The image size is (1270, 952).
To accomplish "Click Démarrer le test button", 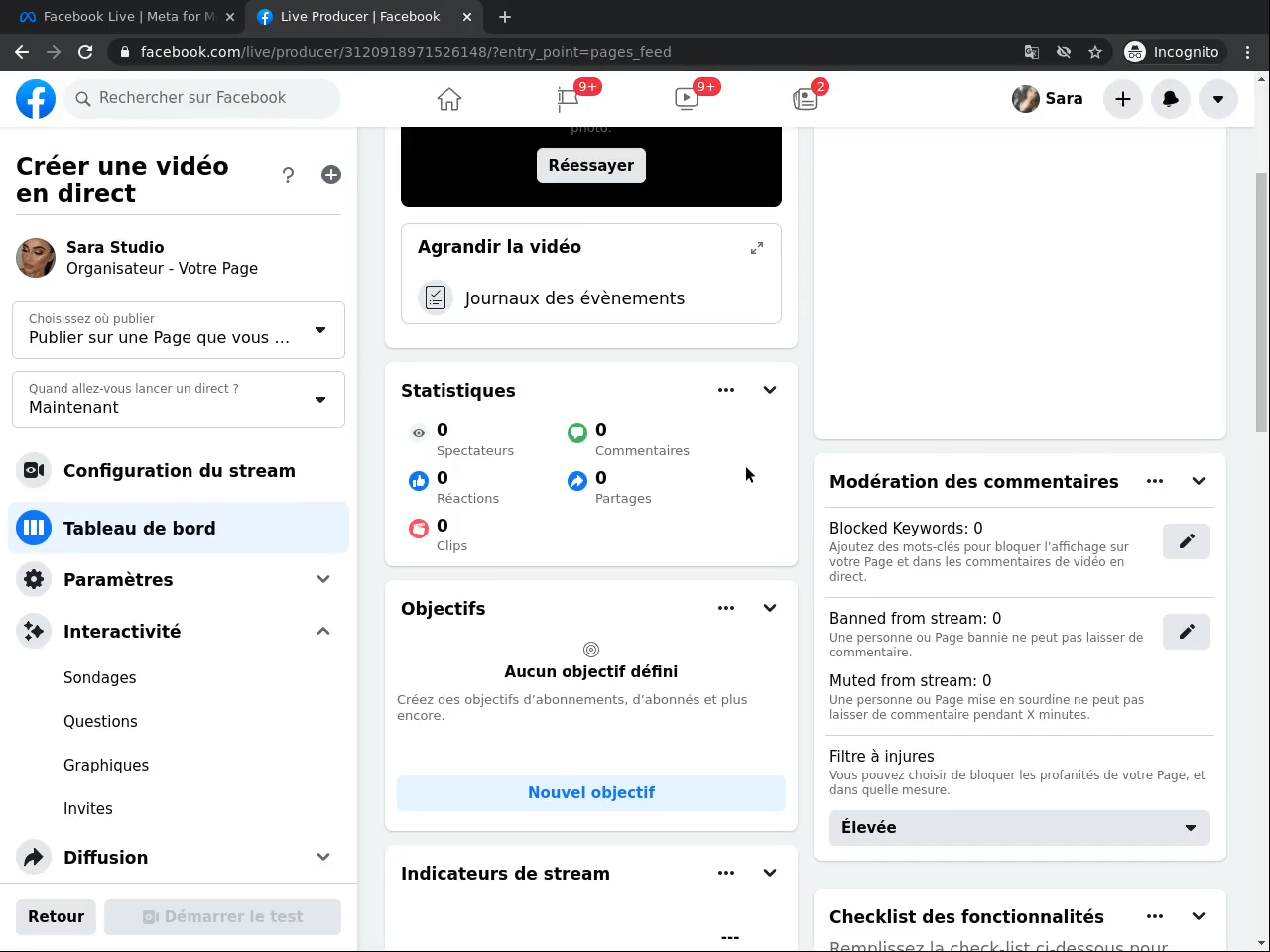I will (x=223, y=917).
